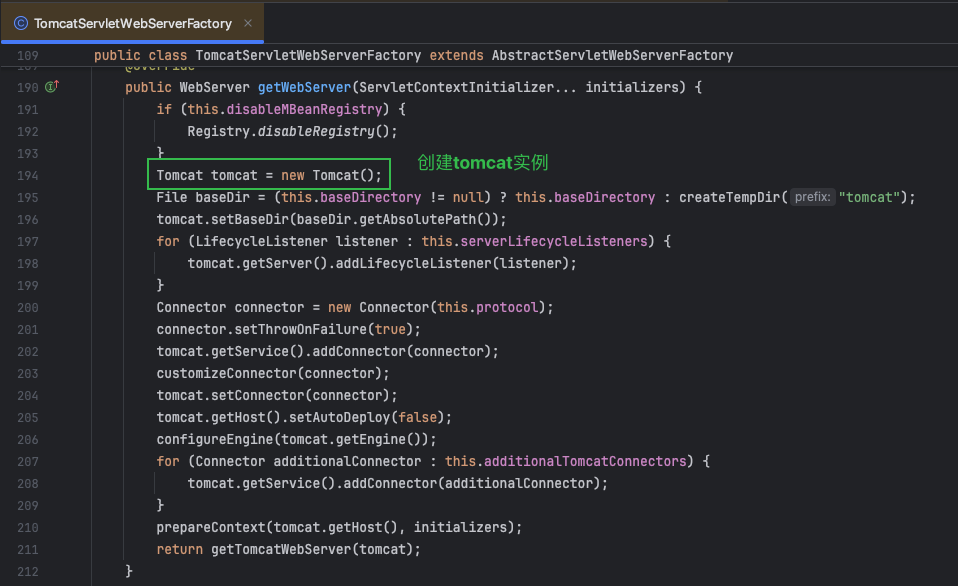958x586 pixels.
Task: Click disableRegistry() call on line 192
Action: (323, 131)
